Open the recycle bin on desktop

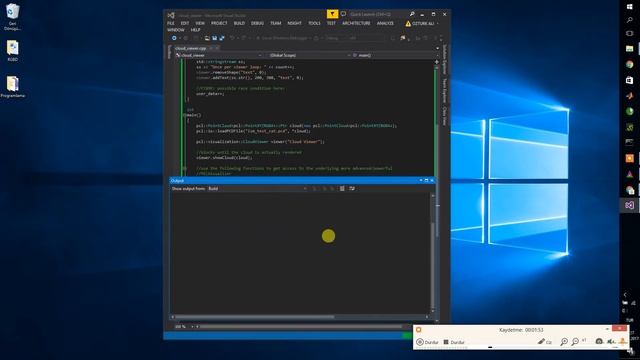pyautogui.click(x=12, y=17)
